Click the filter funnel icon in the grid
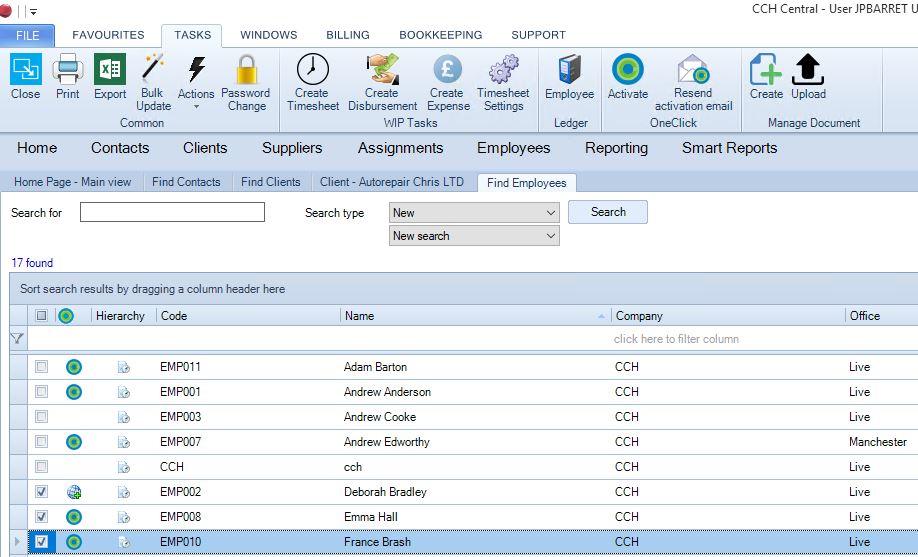 (18, 339)
